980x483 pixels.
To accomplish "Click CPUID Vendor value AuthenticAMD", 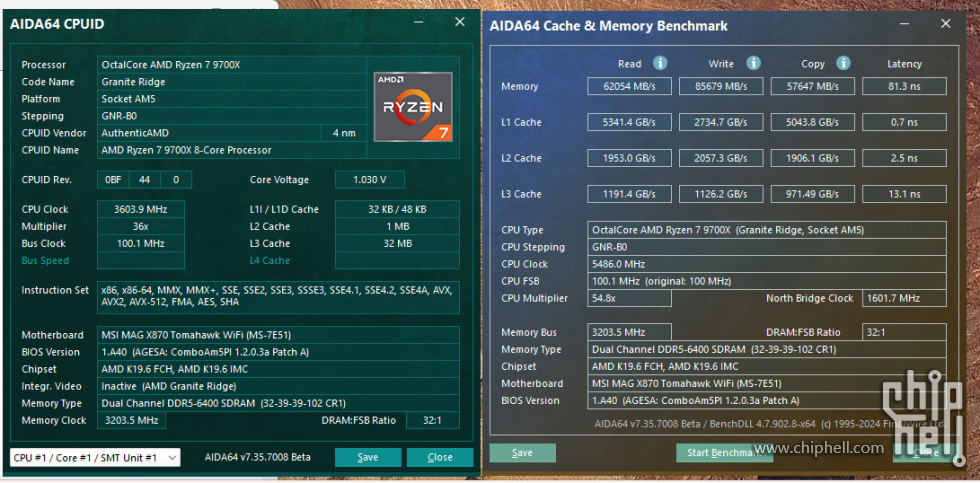I will pos(209,133).
